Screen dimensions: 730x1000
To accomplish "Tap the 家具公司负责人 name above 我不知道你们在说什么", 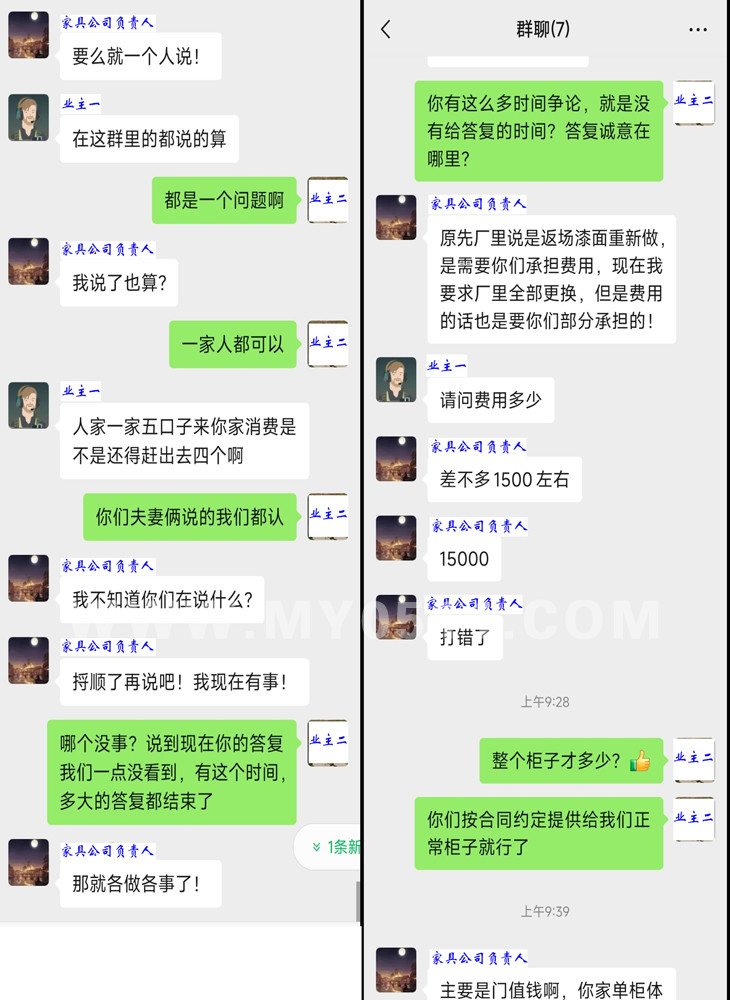I will tap(108, 566).
